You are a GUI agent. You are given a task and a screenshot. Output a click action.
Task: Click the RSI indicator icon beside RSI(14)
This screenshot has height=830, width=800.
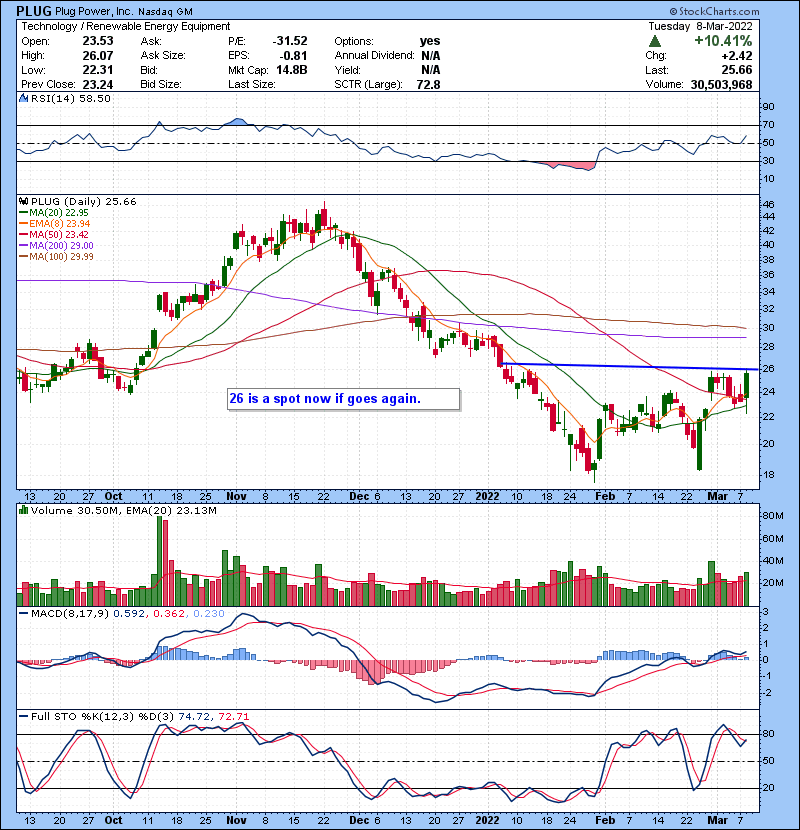click(x=23, y=98)
